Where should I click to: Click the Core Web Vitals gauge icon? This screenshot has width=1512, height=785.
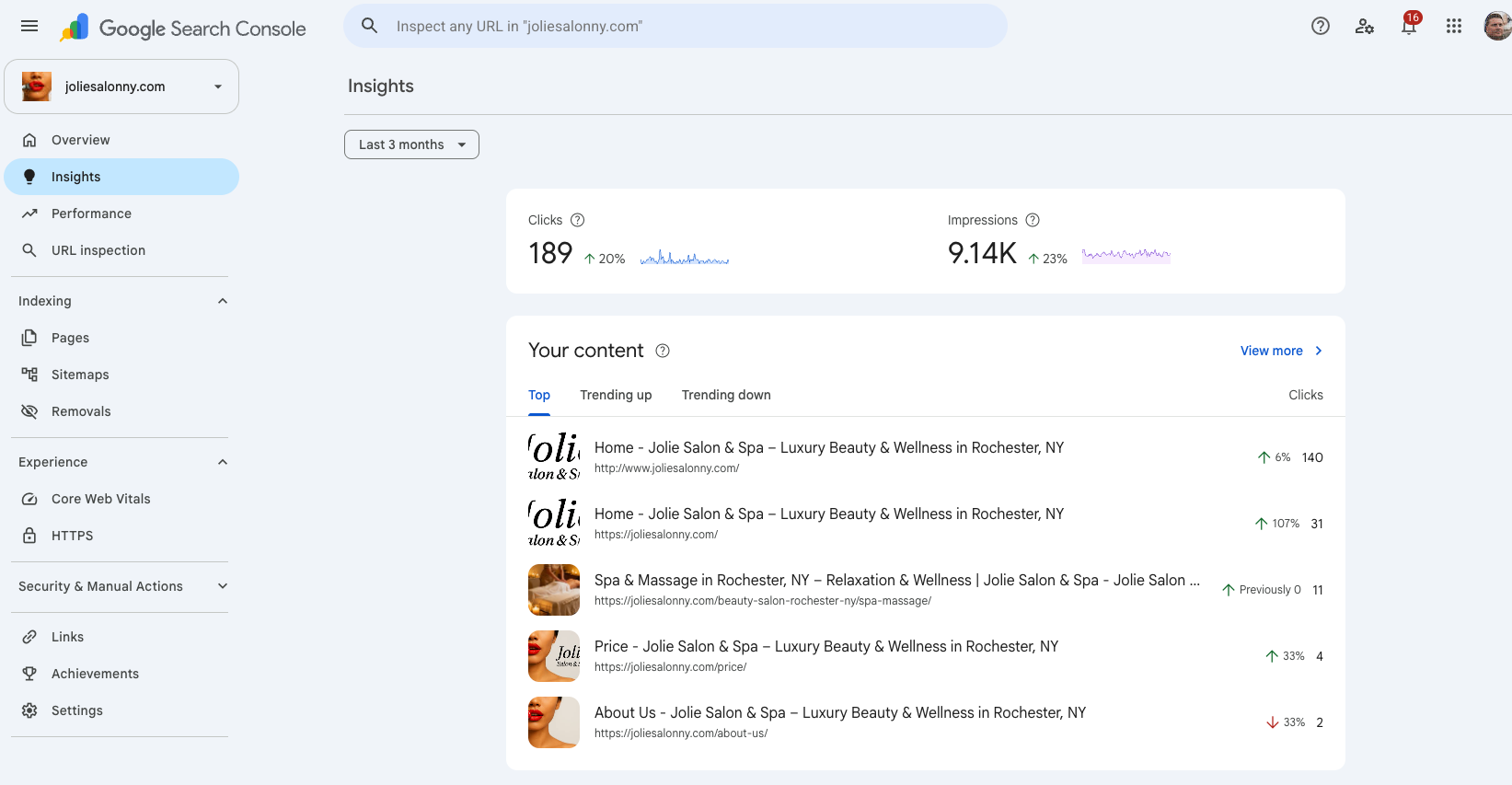(29, 499)
